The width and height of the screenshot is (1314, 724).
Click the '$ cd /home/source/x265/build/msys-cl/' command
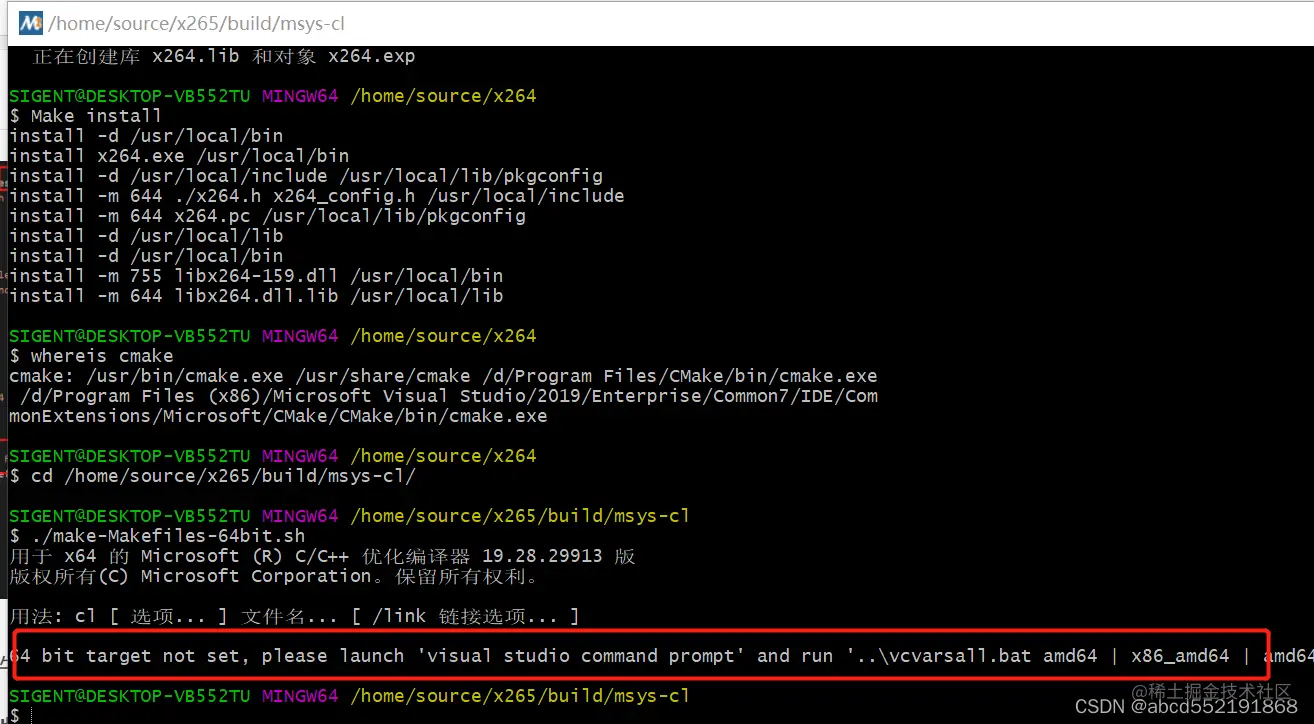pyautogui.click(x=212, y=476)
